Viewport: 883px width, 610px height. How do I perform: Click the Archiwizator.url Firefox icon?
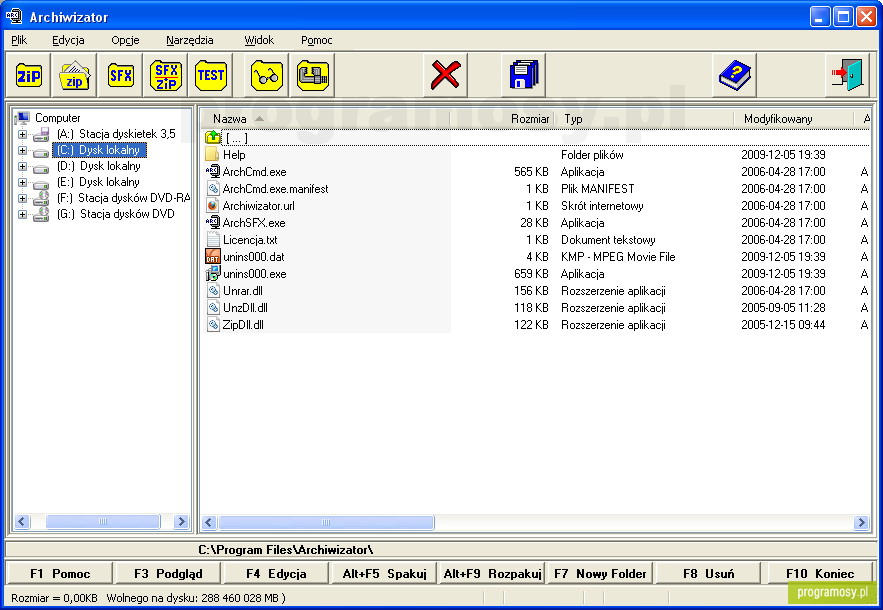point(212,206)
